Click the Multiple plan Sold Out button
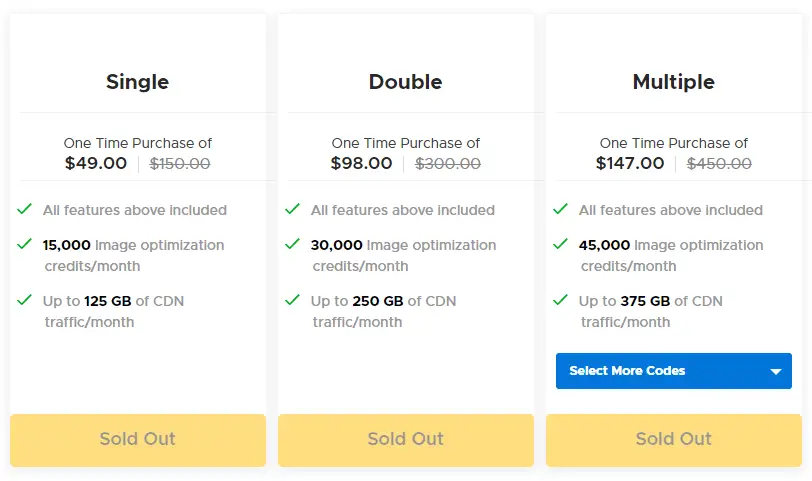The width and height of the screenshot is (812, 481). pyautogui.click(x=674, y=440)
